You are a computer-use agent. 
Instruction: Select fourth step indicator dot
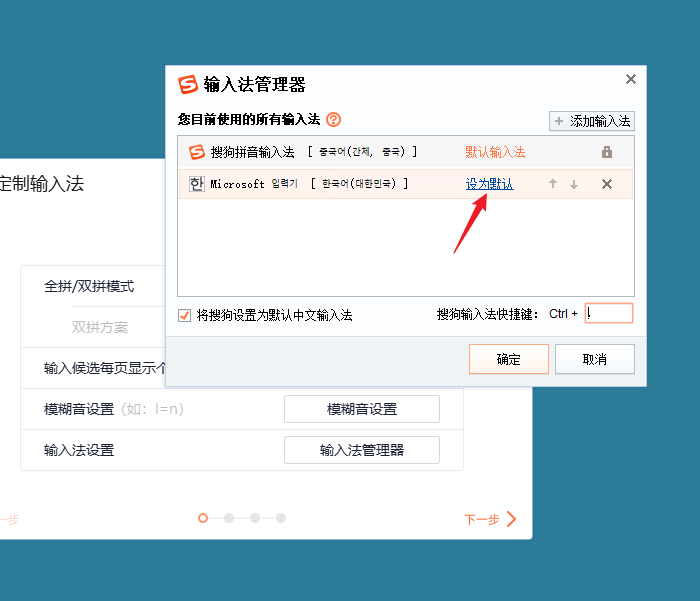[x=281, y=518]
